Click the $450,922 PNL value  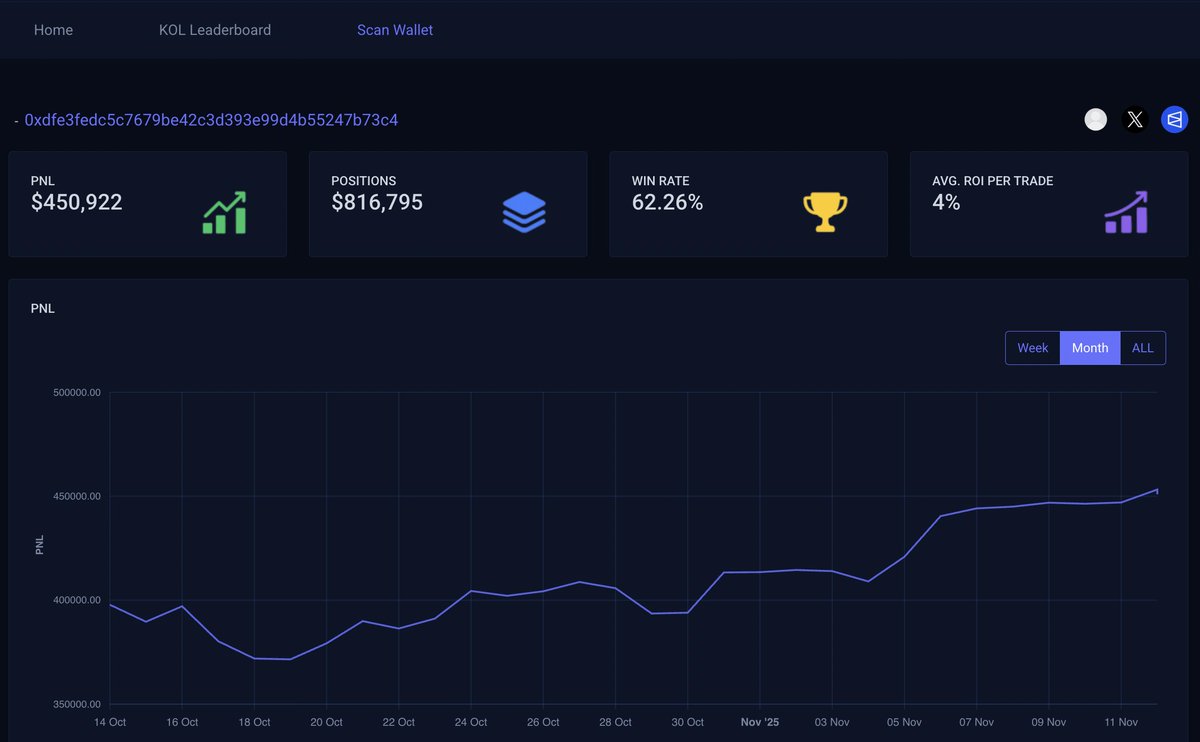77,202
